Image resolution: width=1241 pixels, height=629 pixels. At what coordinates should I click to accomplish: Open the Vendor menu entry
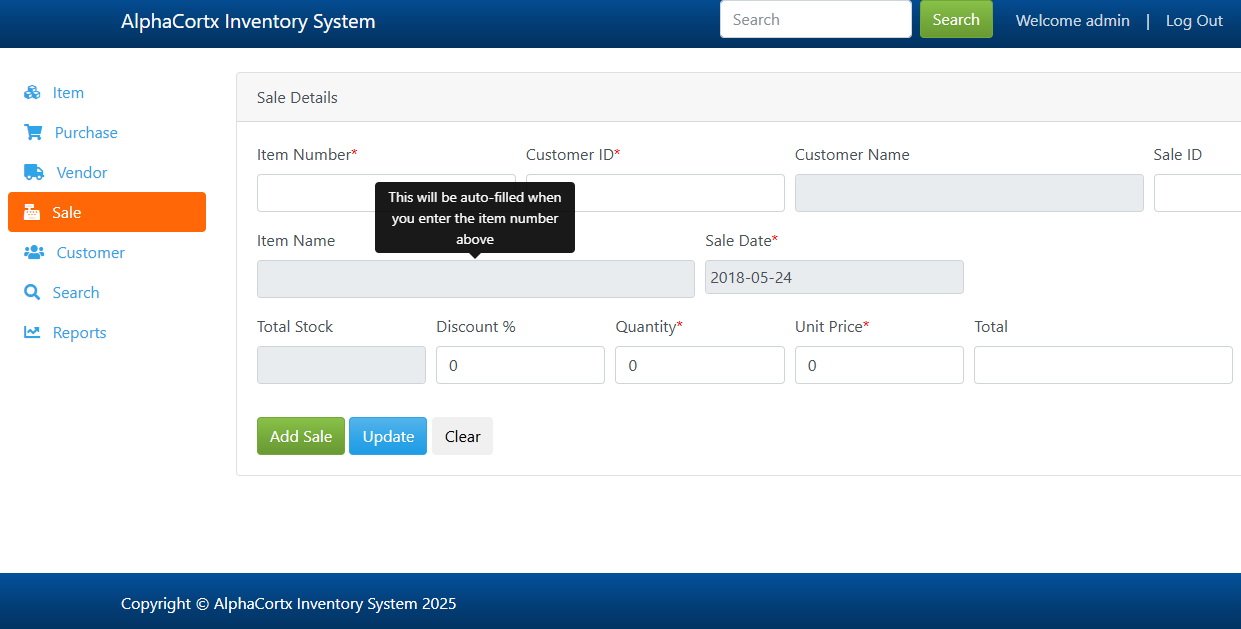[107, 173]
